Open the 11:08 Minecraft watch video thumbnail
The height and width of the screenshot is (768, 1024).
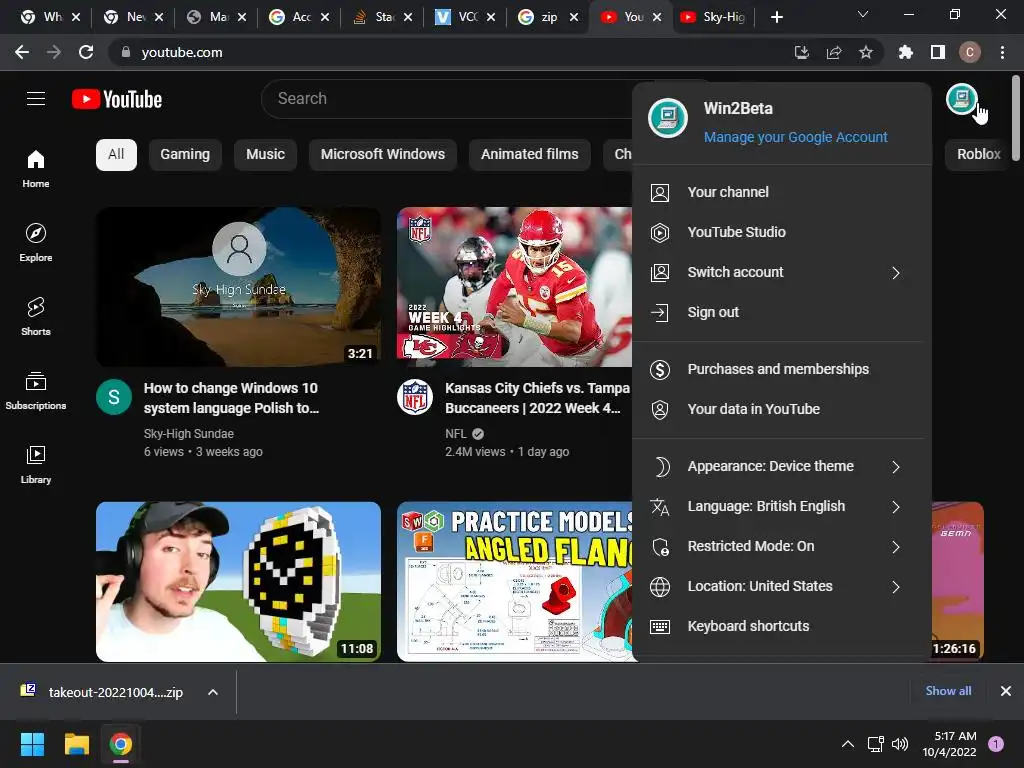pos(238,581)
